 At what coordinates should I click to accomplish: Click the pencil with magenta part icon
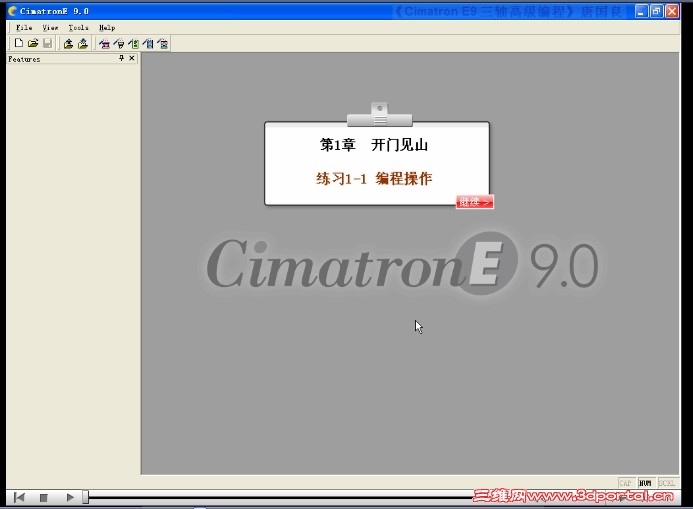coord(104,44)
